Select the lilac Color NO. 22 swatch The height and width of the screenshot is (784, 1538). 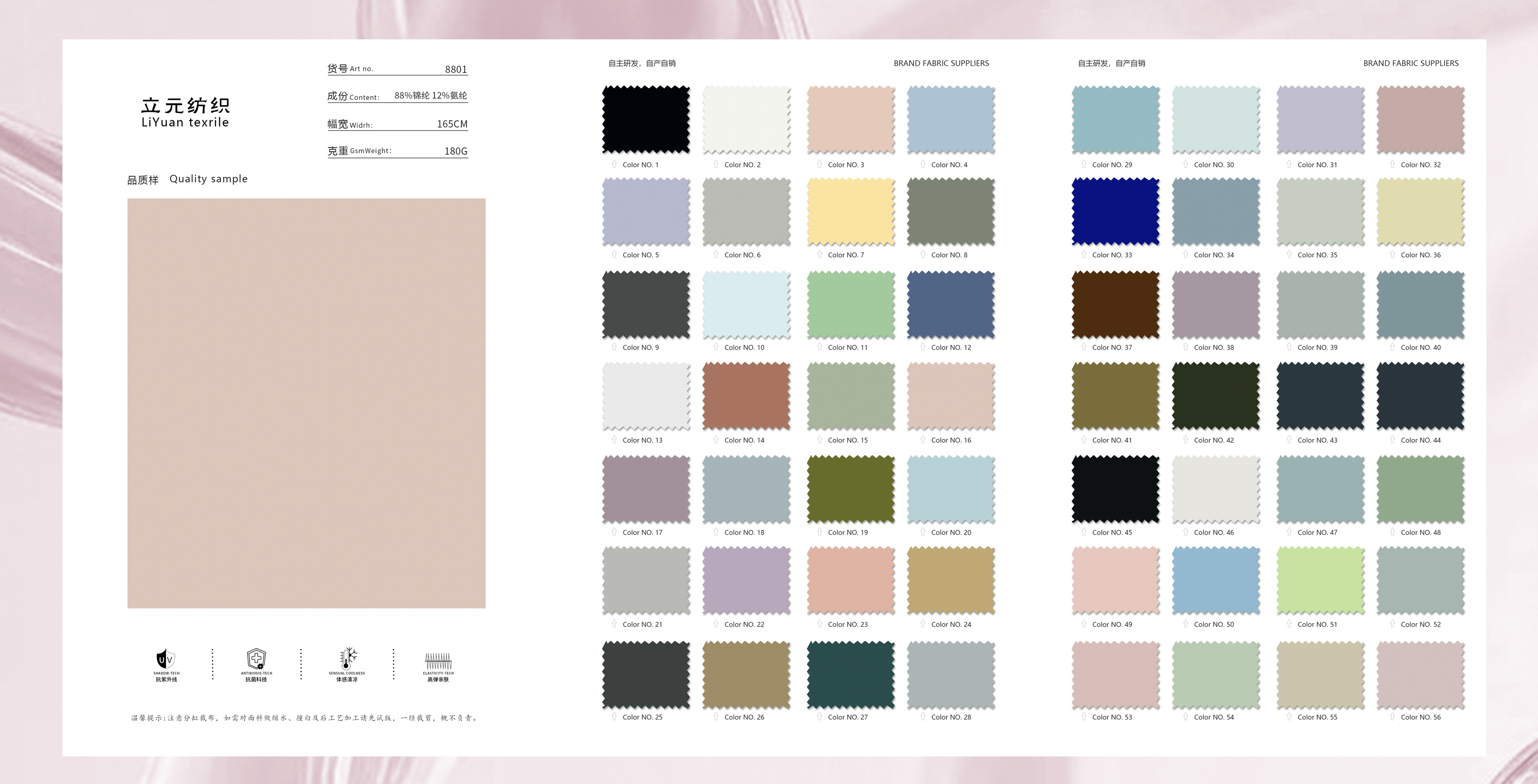click(746, 581)
